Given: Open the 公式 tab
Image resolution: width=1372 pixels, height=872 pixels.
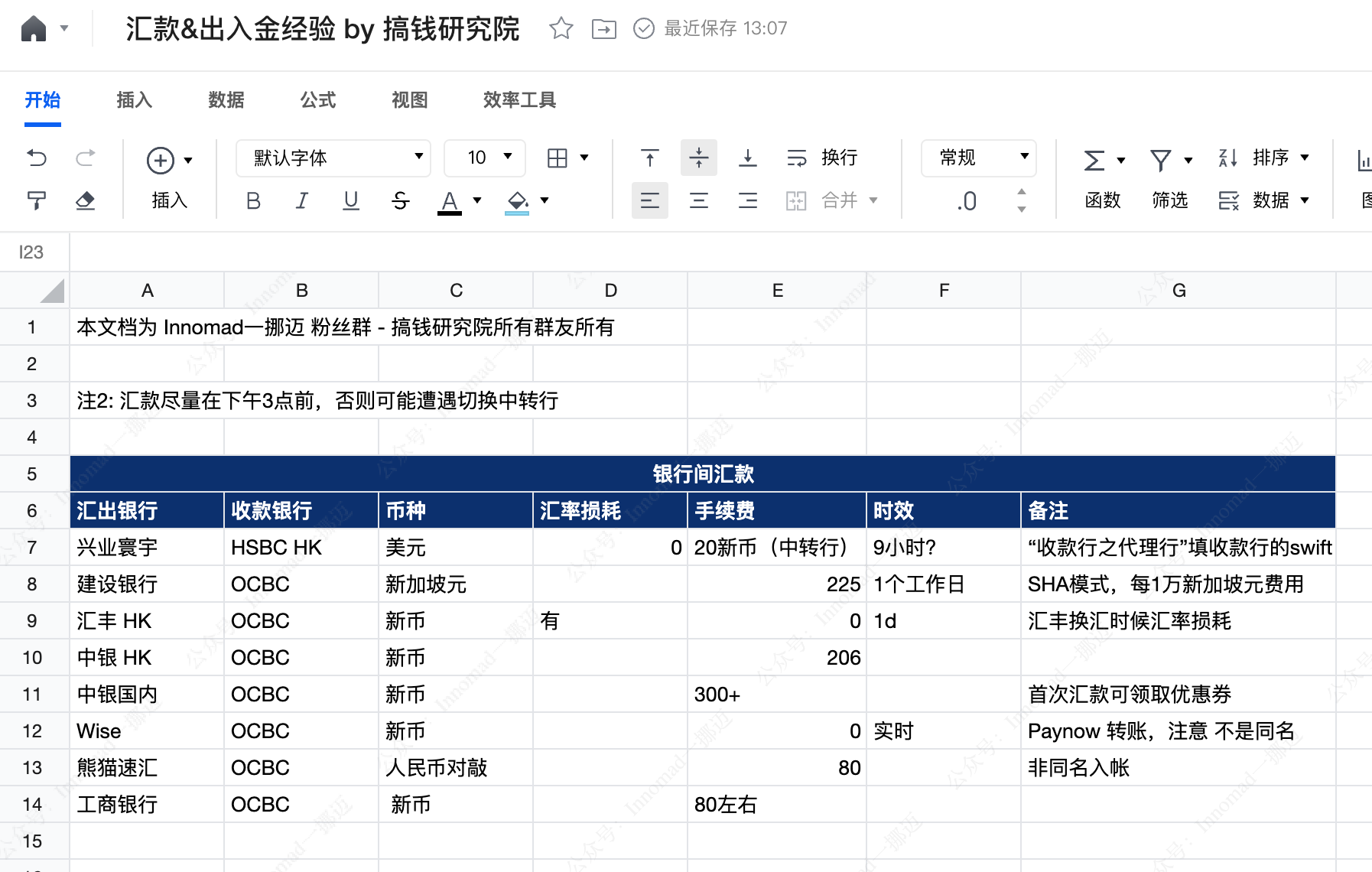Looking at the screenshot, I should point(318,100).
